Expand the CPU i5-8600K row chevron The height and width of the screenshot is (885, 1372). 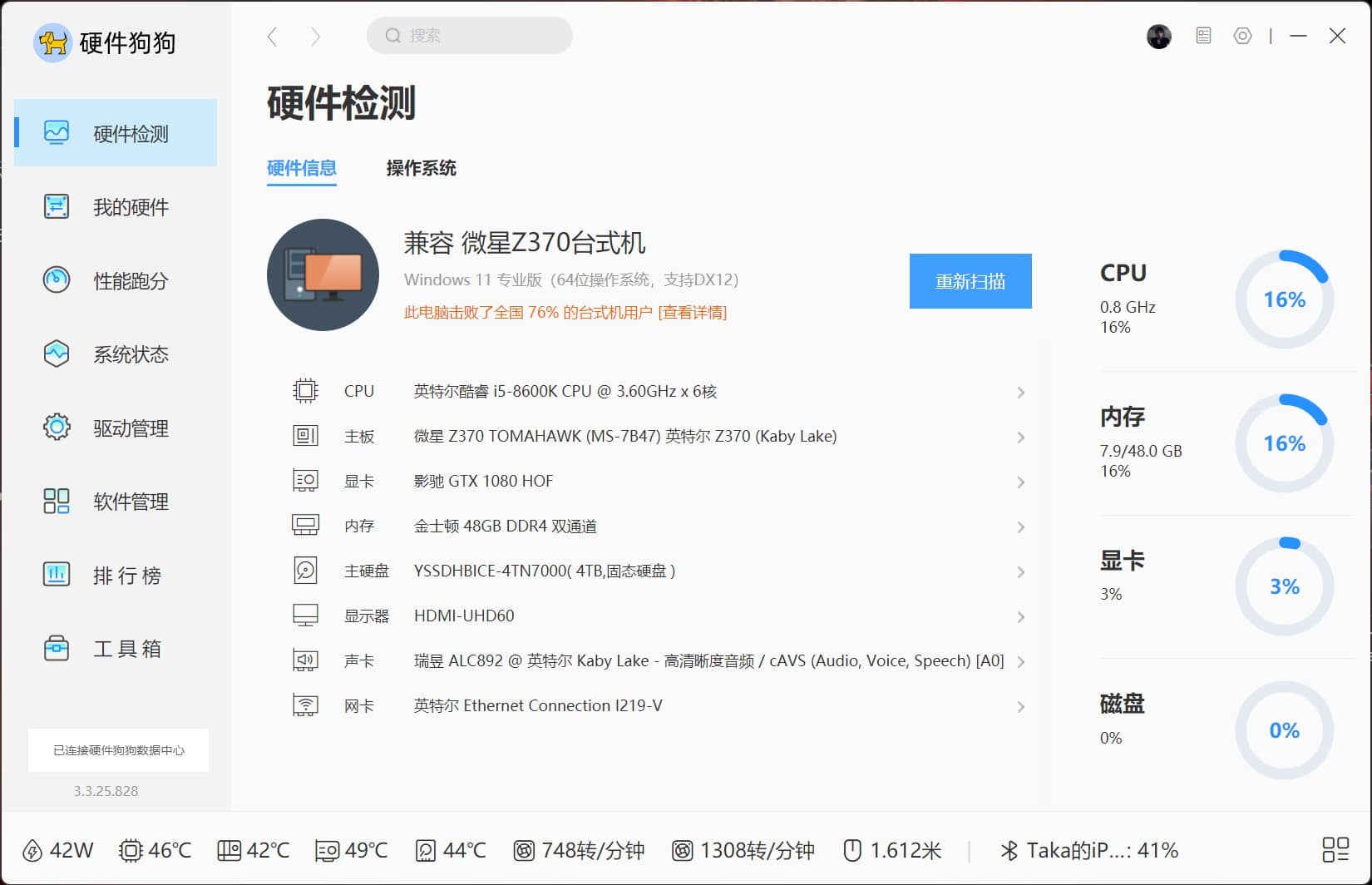(x=1020, y=392)
